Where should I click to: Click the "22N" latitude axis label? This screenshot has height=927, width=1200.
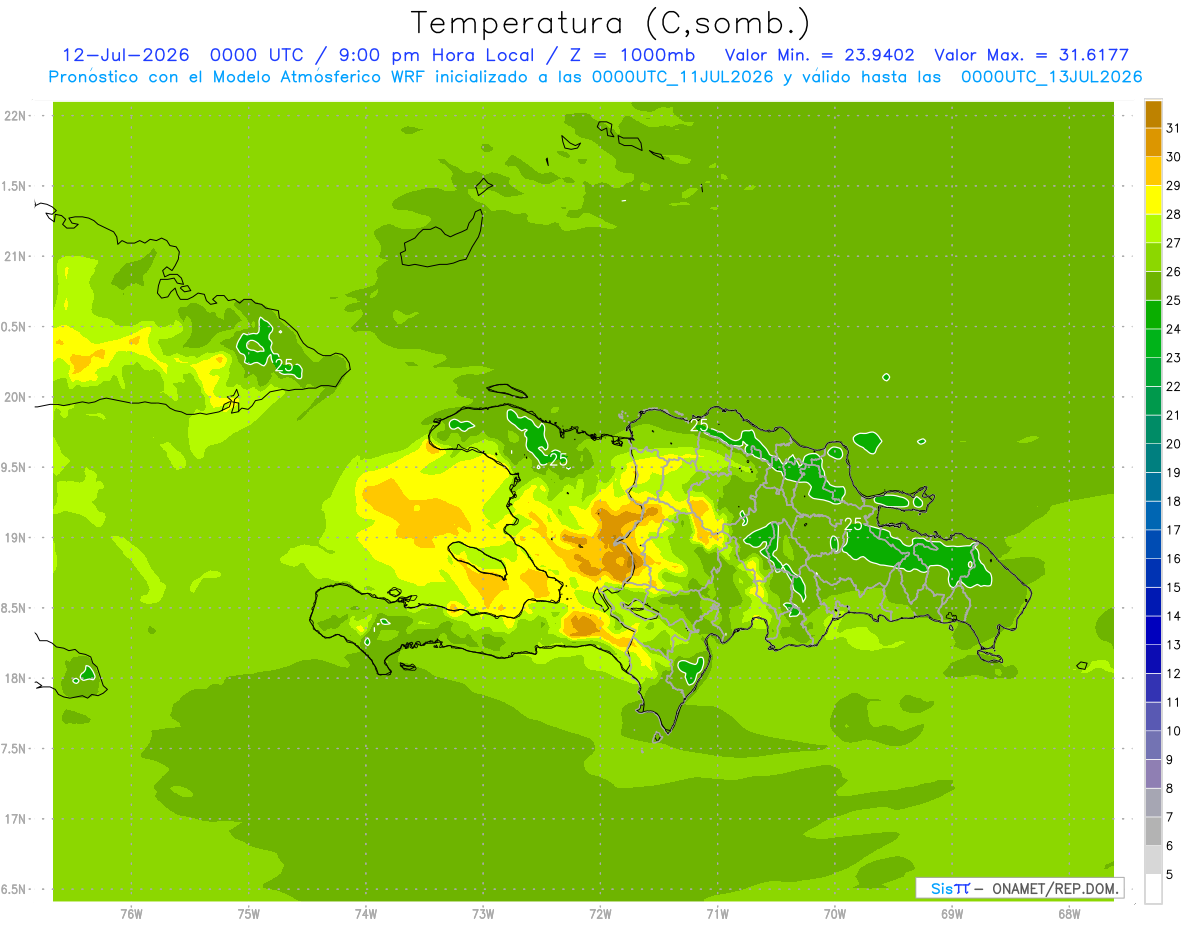pos(17,116)
